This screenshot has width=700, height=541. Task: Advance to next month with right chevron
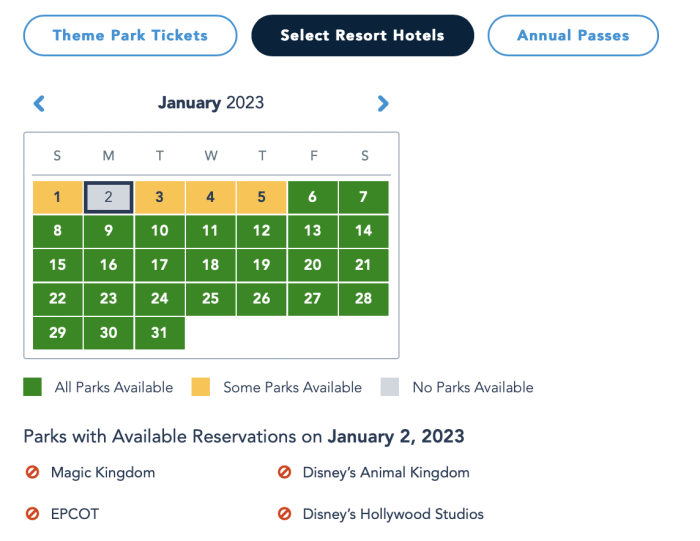point(383,104)
